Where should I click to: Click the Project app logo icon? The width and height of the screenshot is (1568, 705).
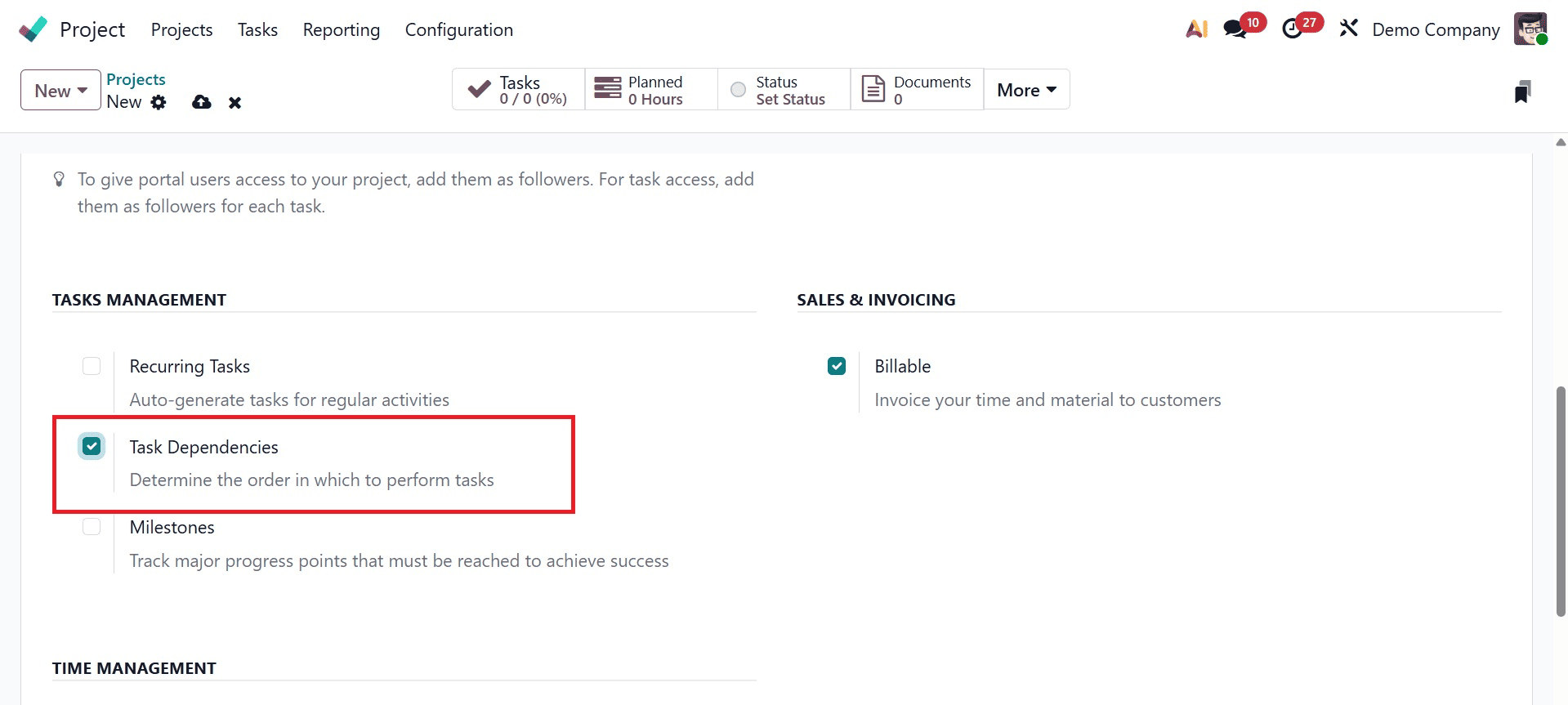pyautogui.click(x=33, y=29)
